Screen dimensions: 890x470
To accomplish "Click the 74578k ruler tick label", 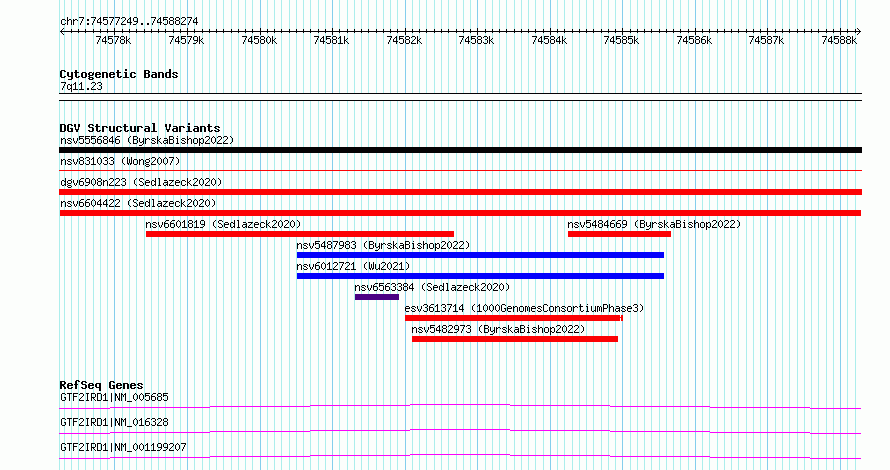I will click(114, 40).
